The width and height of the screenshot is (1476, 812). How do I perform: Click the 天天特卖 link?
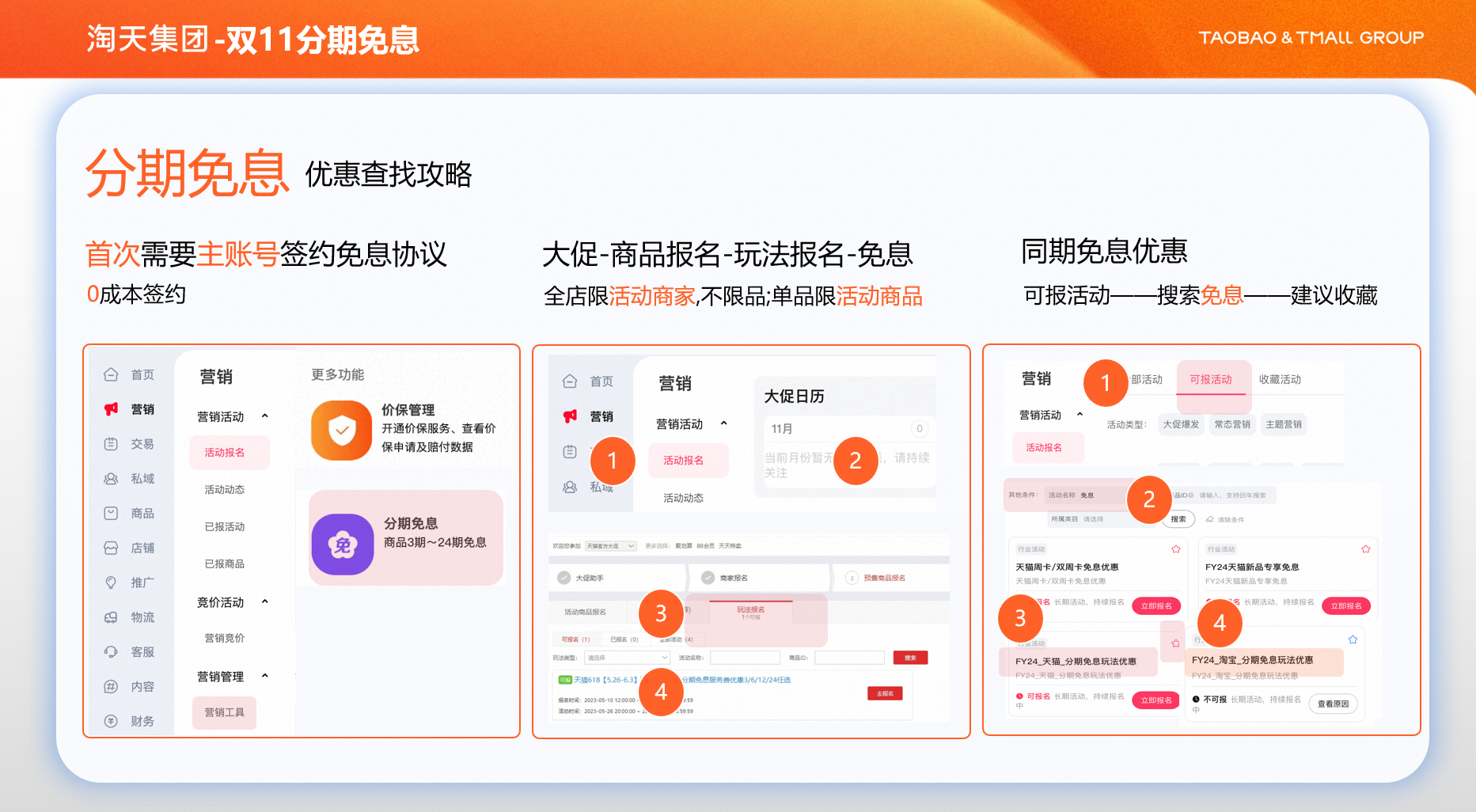point(730,546)
